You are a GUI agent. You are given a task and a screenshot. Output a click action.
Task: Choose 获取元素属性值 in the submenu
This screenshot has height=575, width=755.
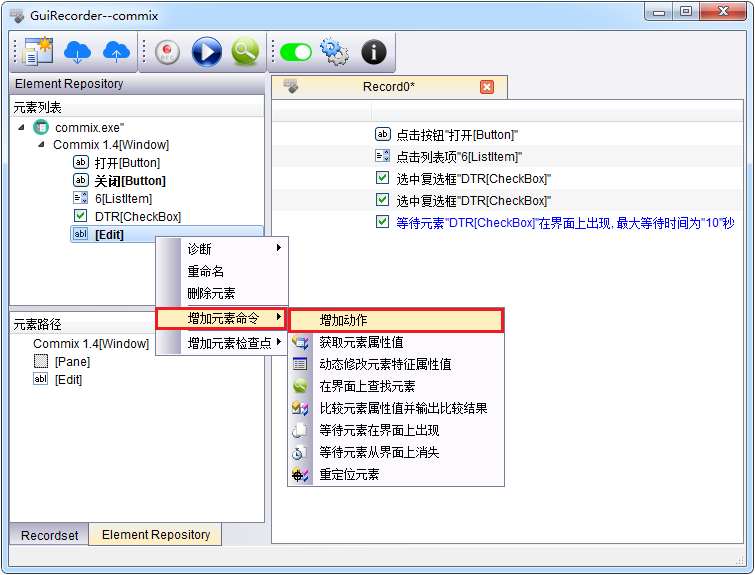[396, 342]
